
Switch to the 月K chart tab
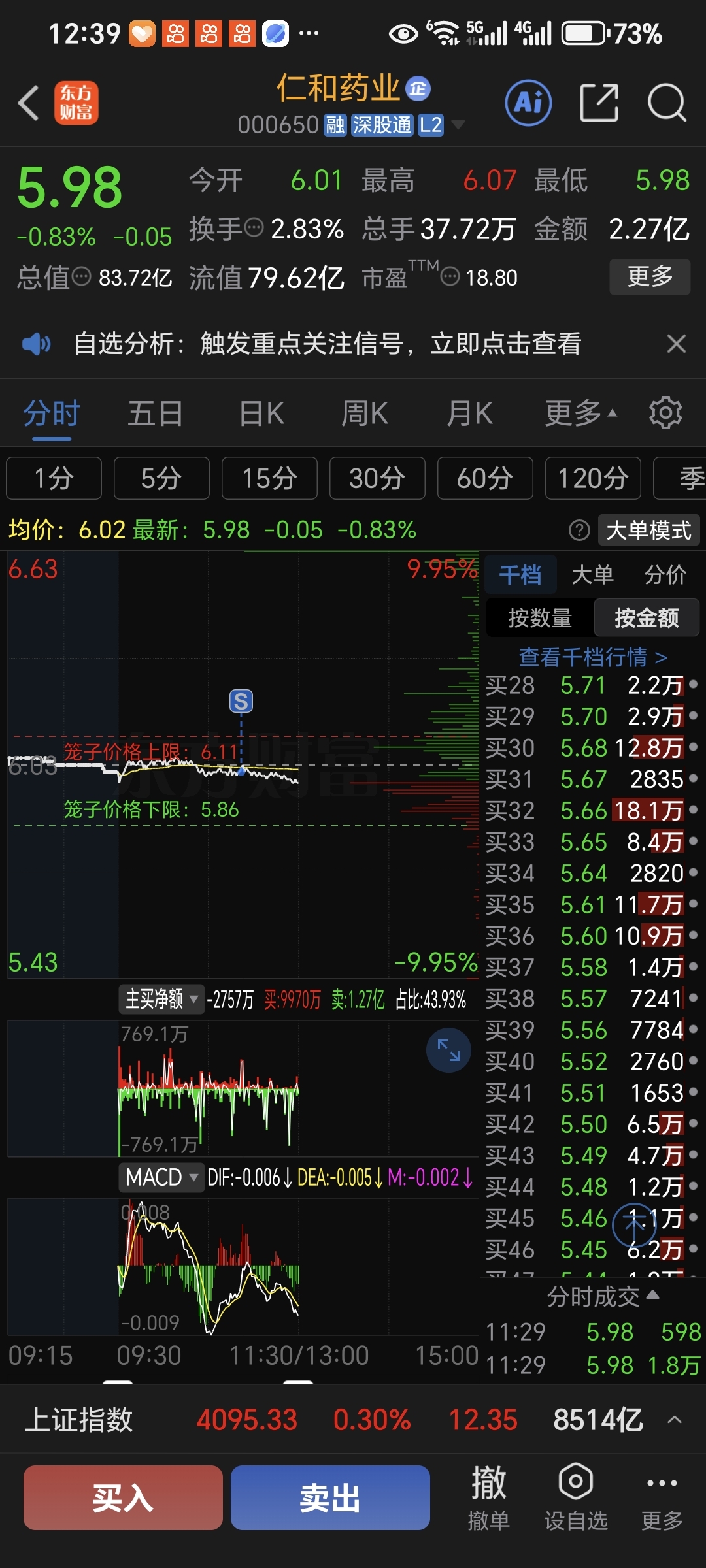point(469,414)
